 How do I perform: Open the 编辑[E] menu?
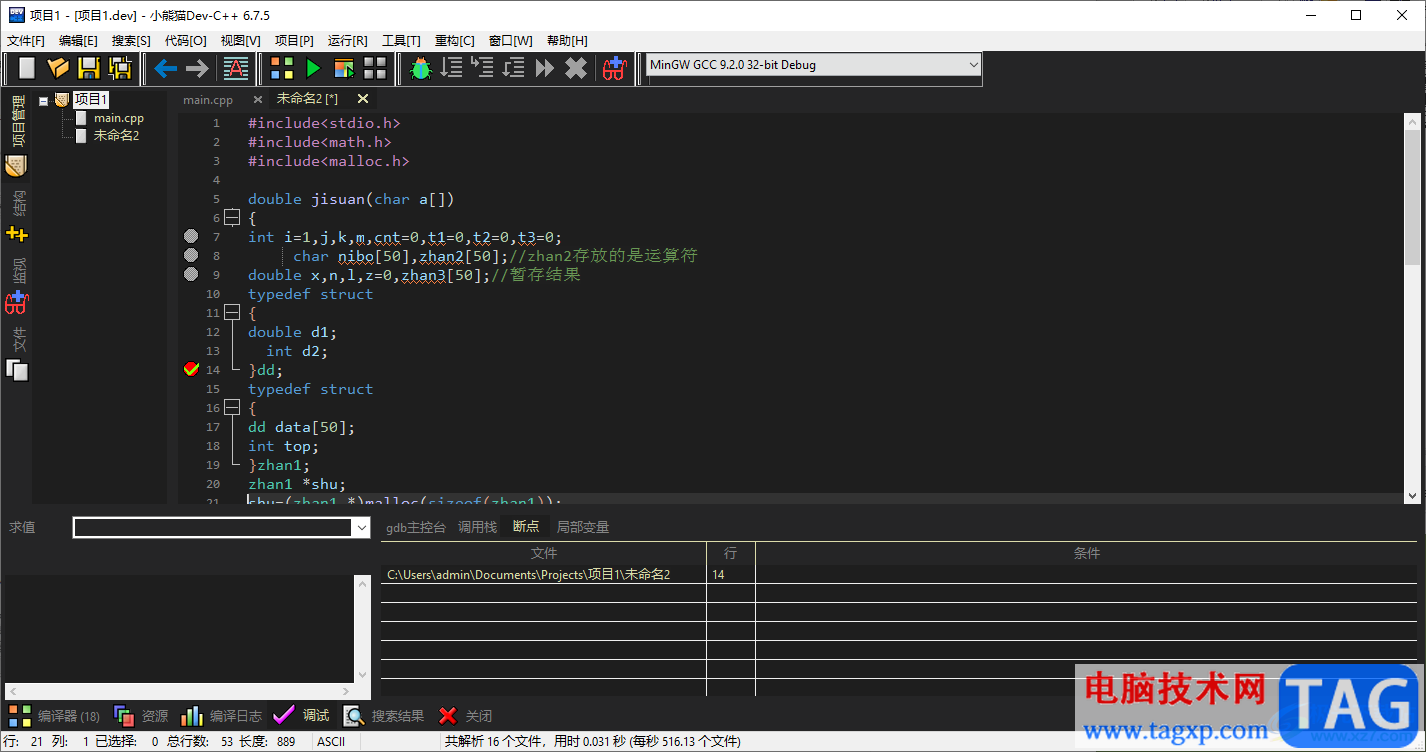click(78, 40)
